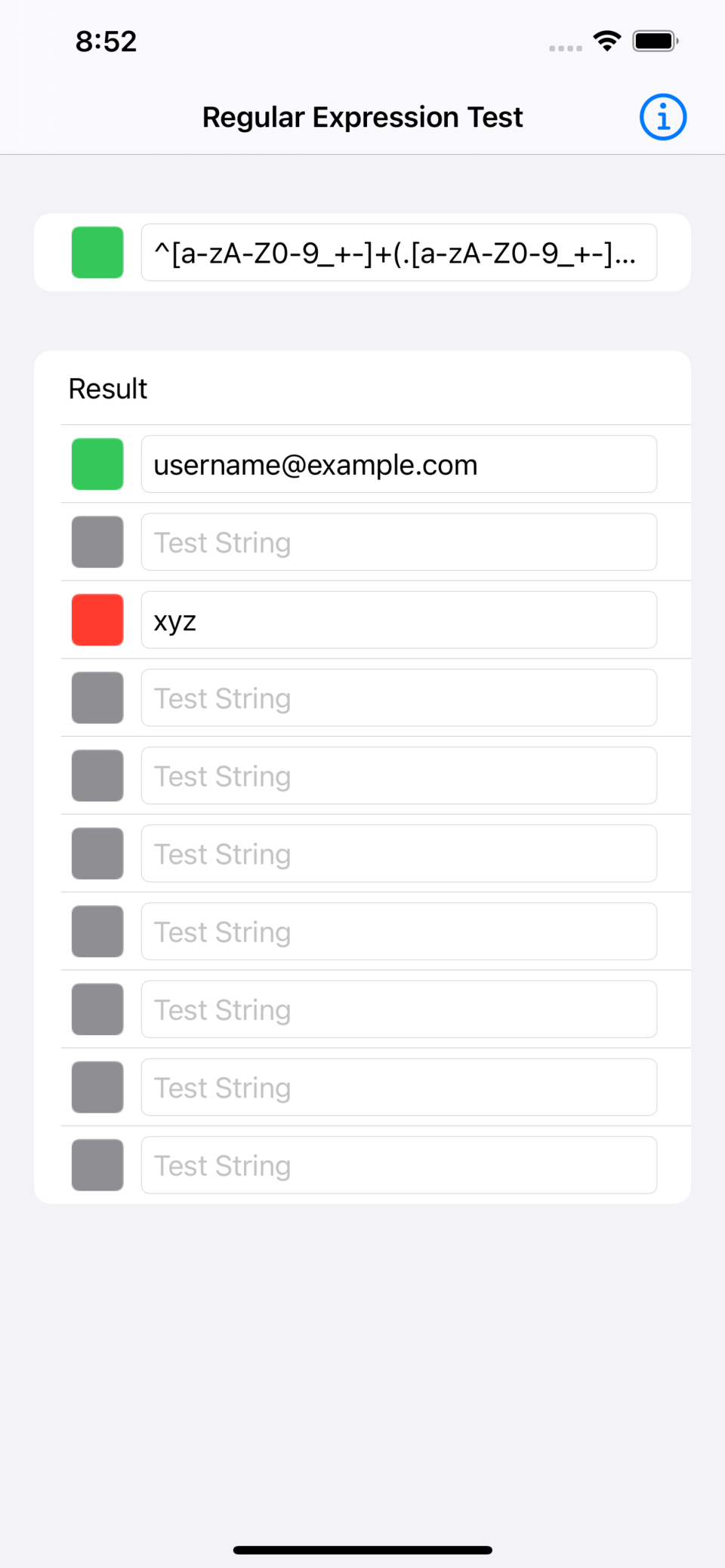
Task: Click gray indicator of sixth test row
Action: (97, 853)
